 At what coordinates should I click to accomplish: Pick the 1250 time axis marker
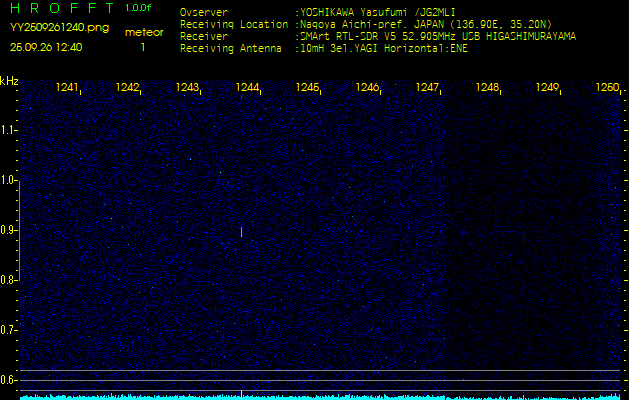(607, 88)
